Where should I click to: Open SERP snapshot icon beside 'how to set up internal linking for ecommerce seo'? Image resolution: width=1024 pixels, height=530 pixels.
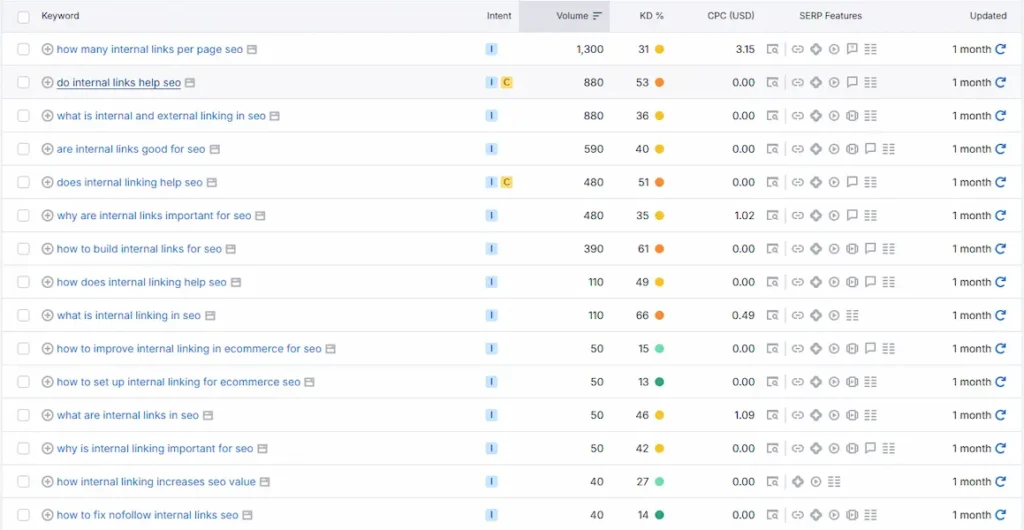point(309,382)
